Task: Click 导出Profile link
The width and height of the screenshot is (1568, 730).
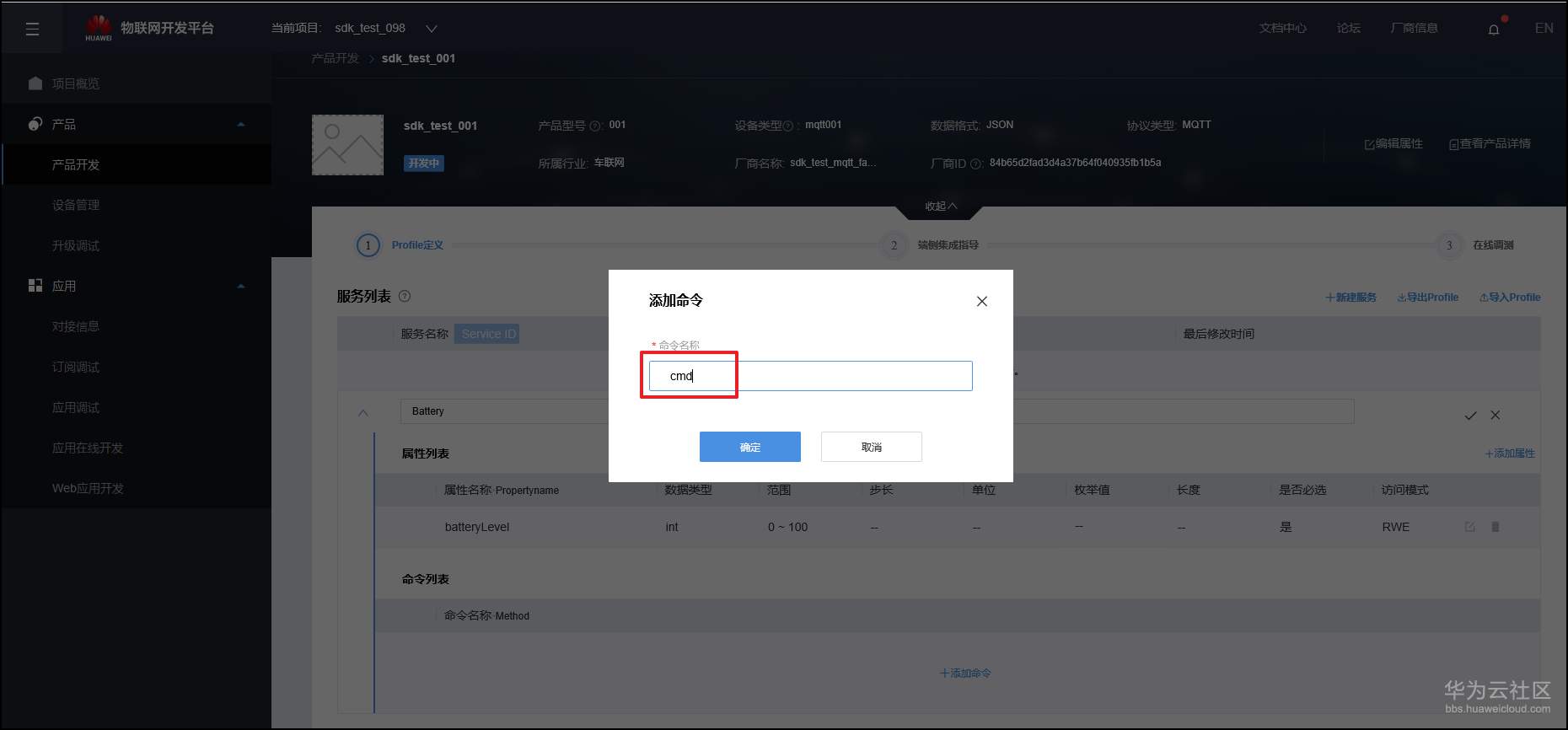Action: pos(1427,298)
